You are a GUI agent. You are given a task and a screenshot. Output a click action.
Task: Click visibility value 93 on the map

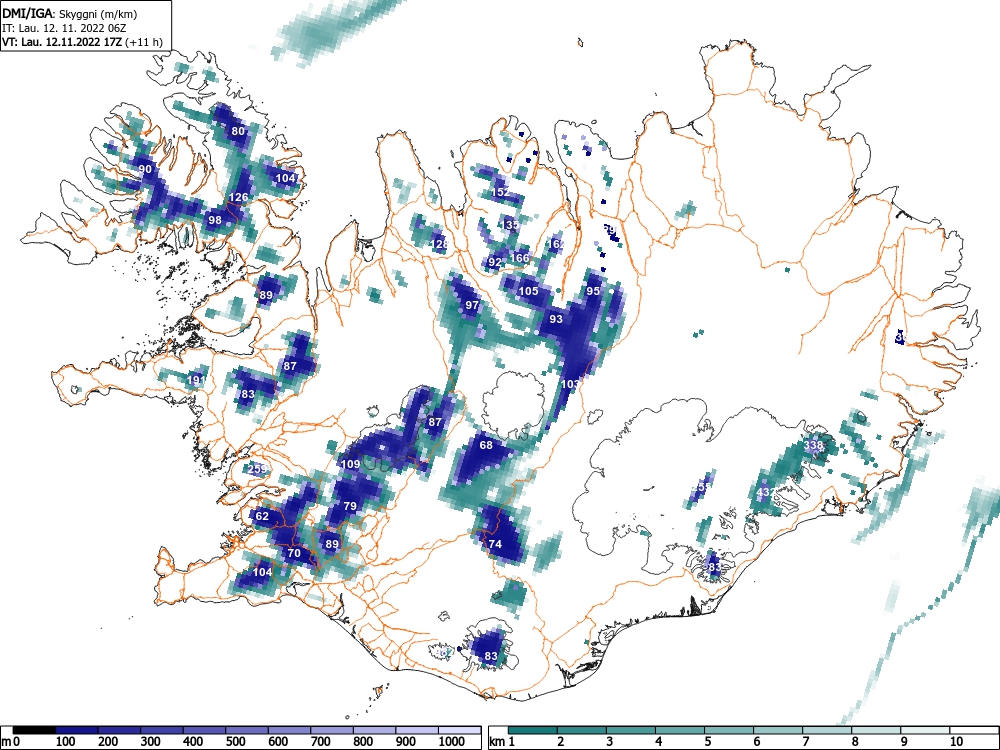pyautogui.click(x=556, y=319)
